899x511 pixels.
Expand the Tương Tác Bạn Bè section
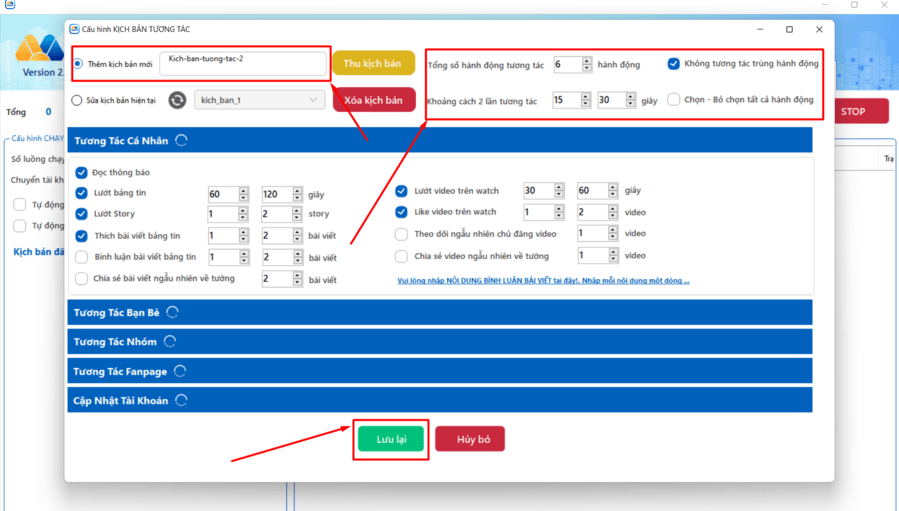[440, 312]
